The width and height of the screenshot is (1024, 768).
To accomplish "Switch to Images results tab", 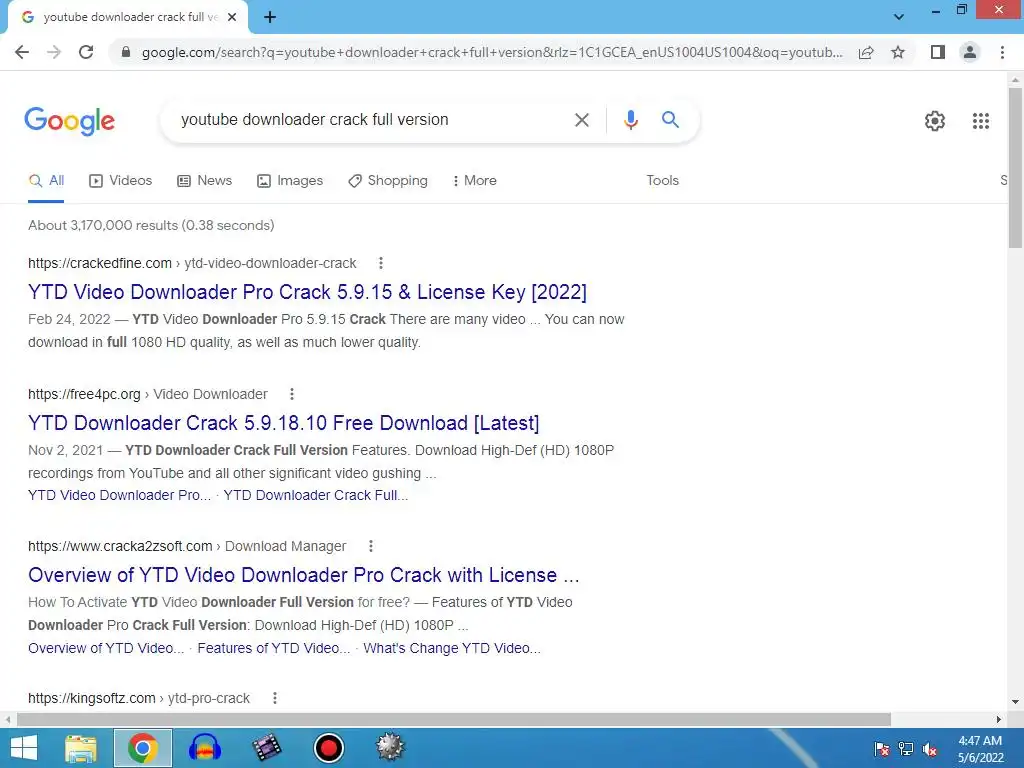I will pyautogui.click(x=290, y=181).
